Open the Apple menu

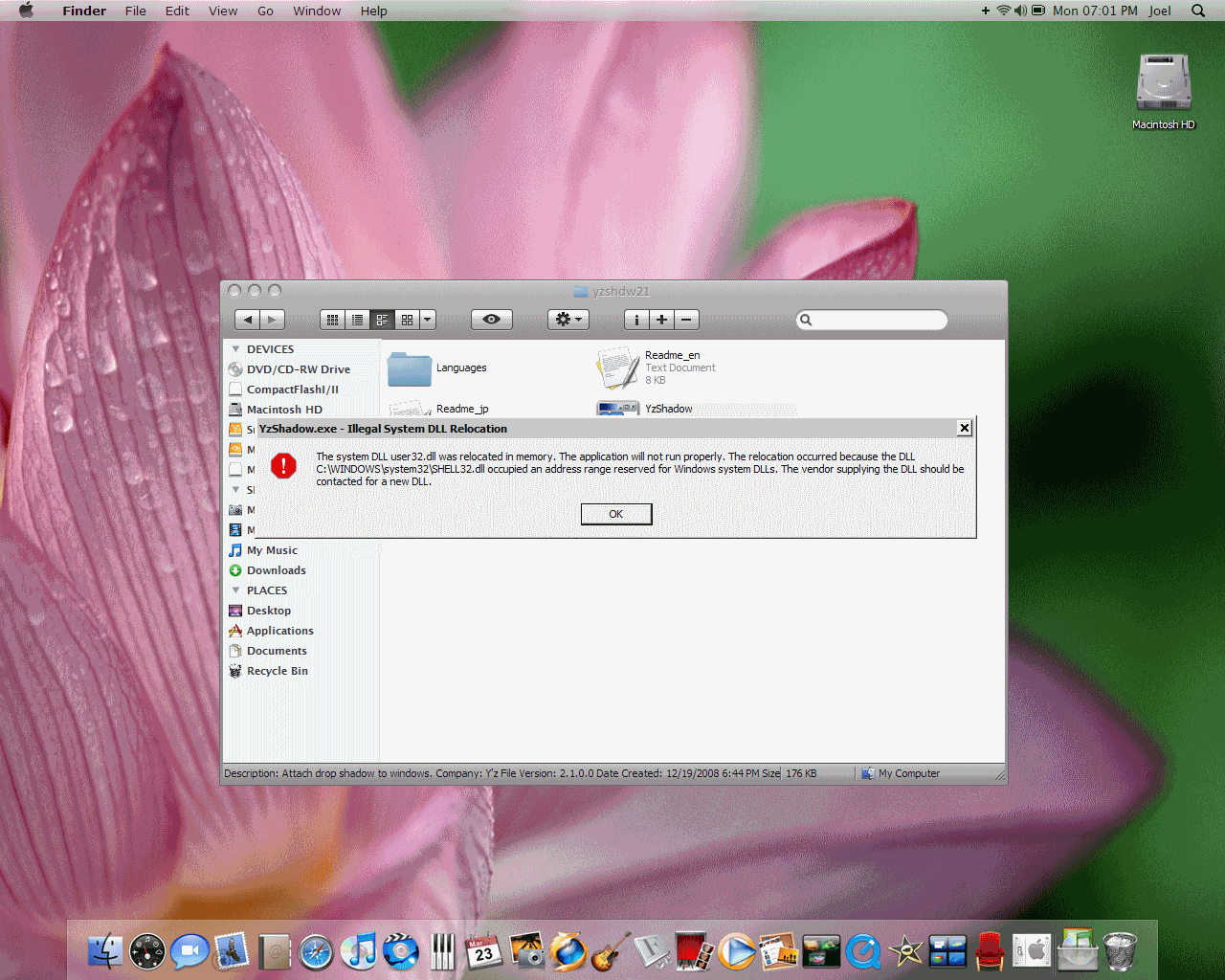pos(26,11)
